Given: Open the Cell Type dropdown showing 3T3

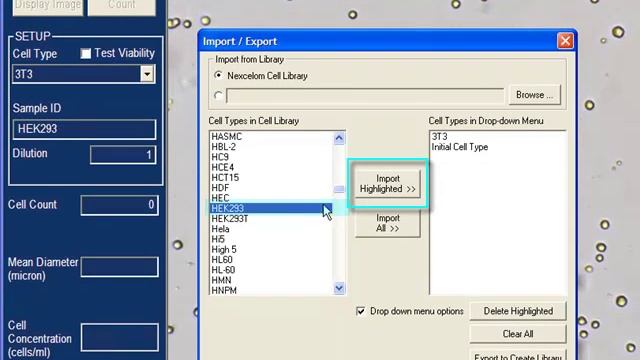Looking at the screenshot, I should pos(147,74).
